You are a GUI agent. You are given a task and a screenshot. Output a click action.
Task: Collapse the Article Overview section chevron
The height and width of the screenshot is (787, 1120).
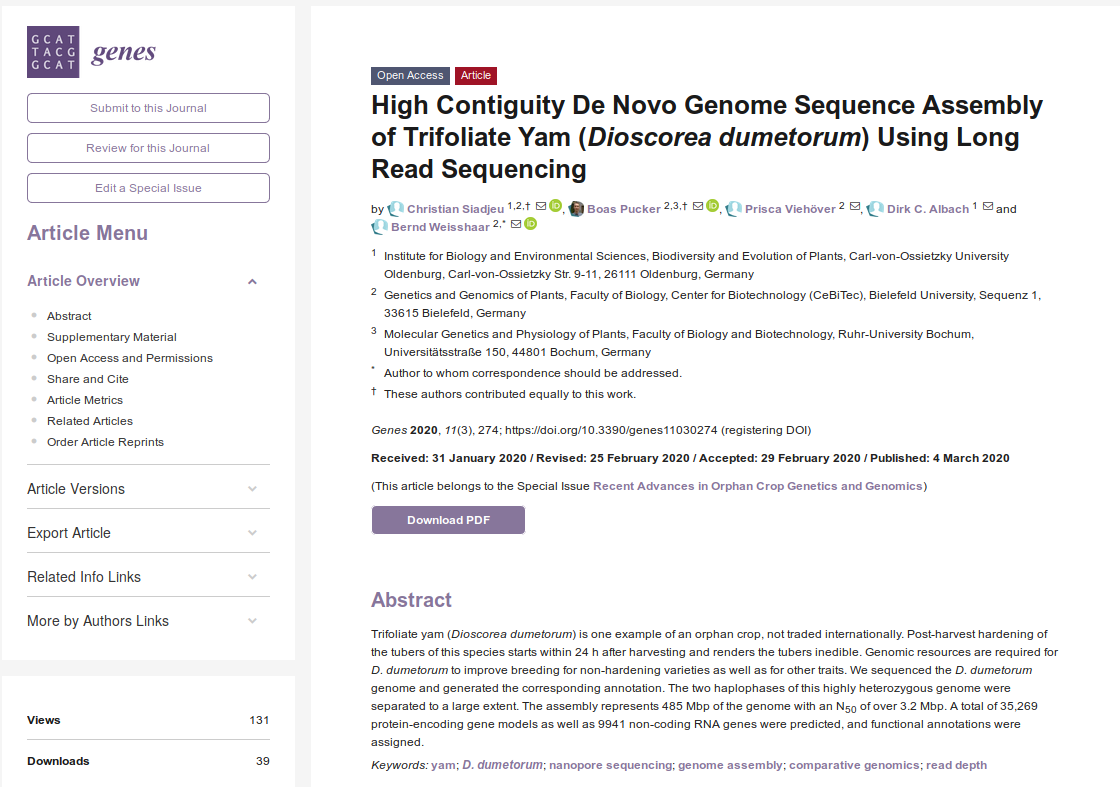[x=252, y=281]
